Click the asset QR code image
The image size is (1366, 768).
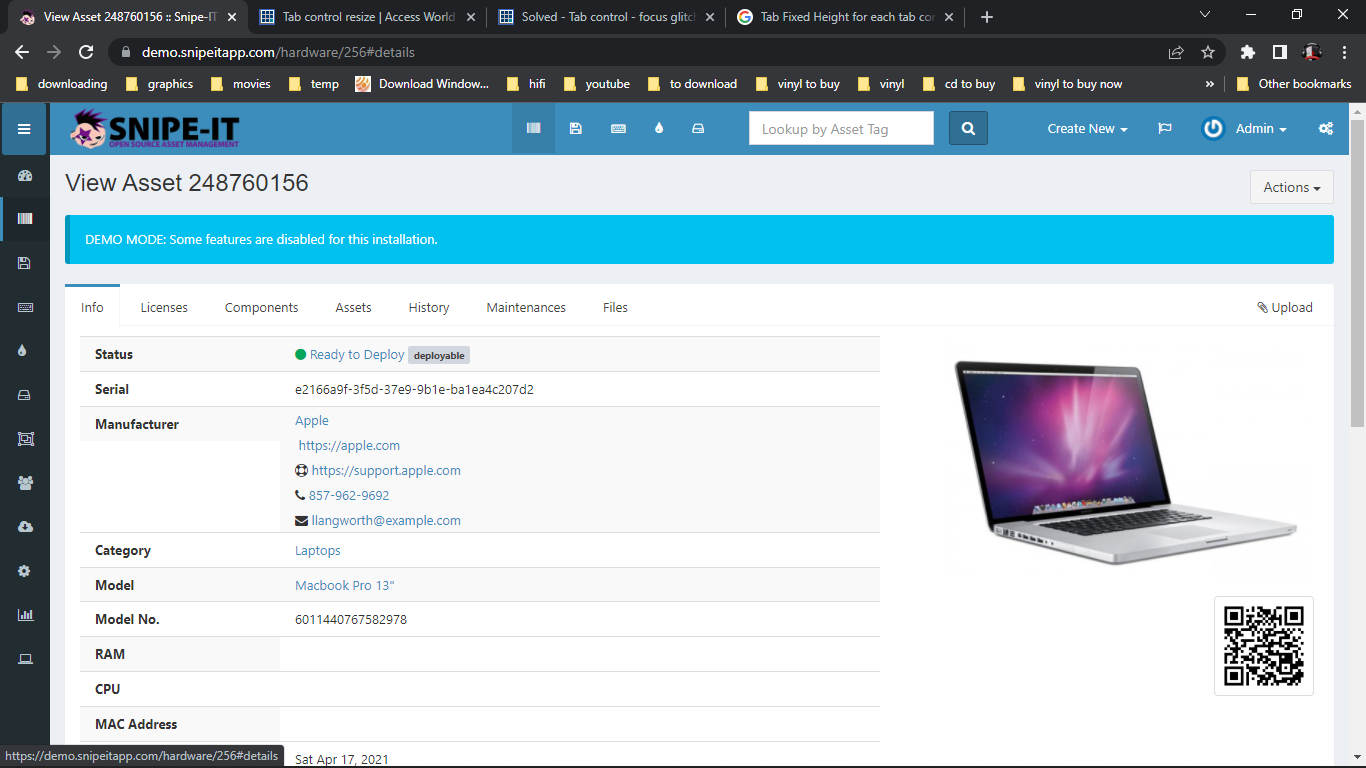tap(1264, 646)
